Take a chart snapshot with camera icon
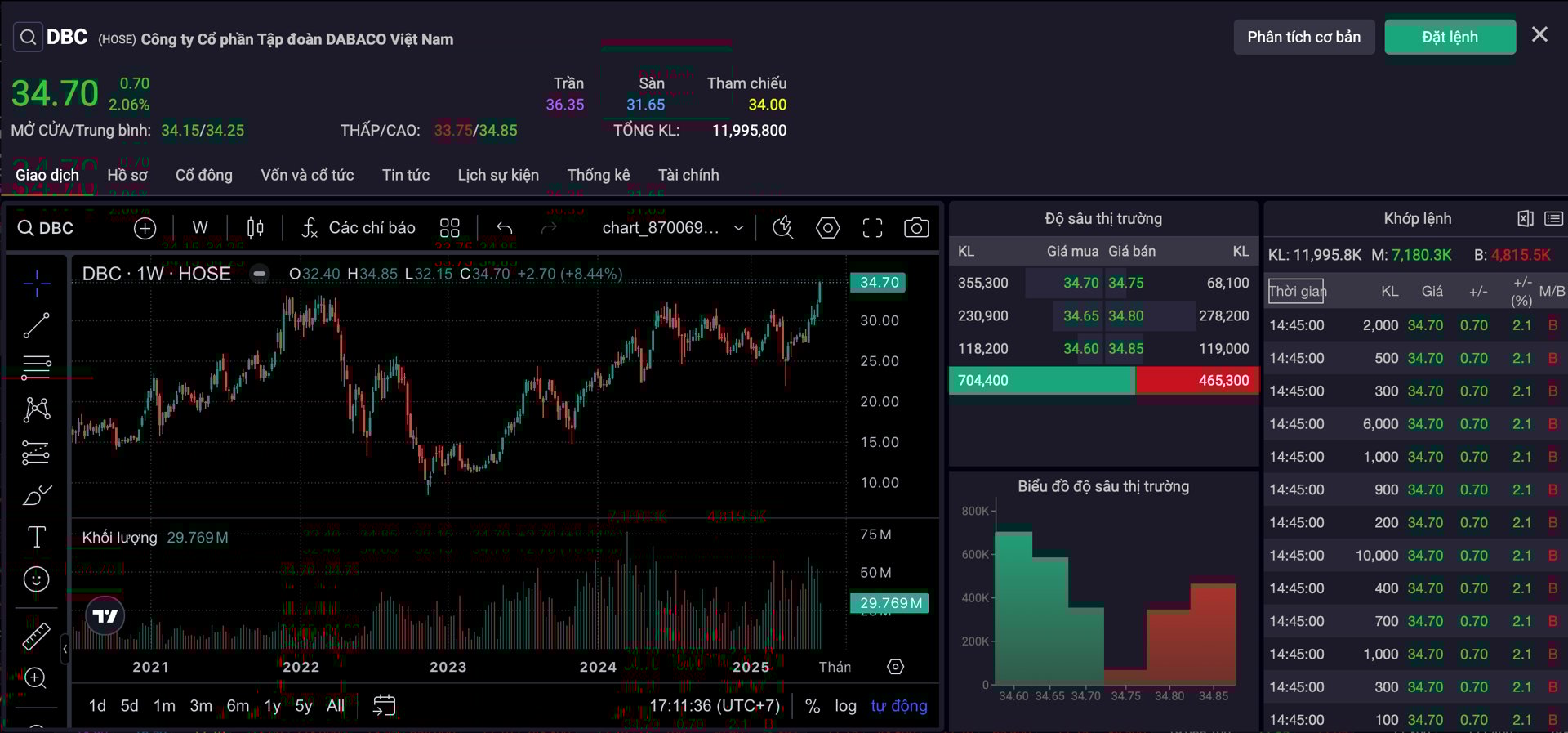 point(916,228)
